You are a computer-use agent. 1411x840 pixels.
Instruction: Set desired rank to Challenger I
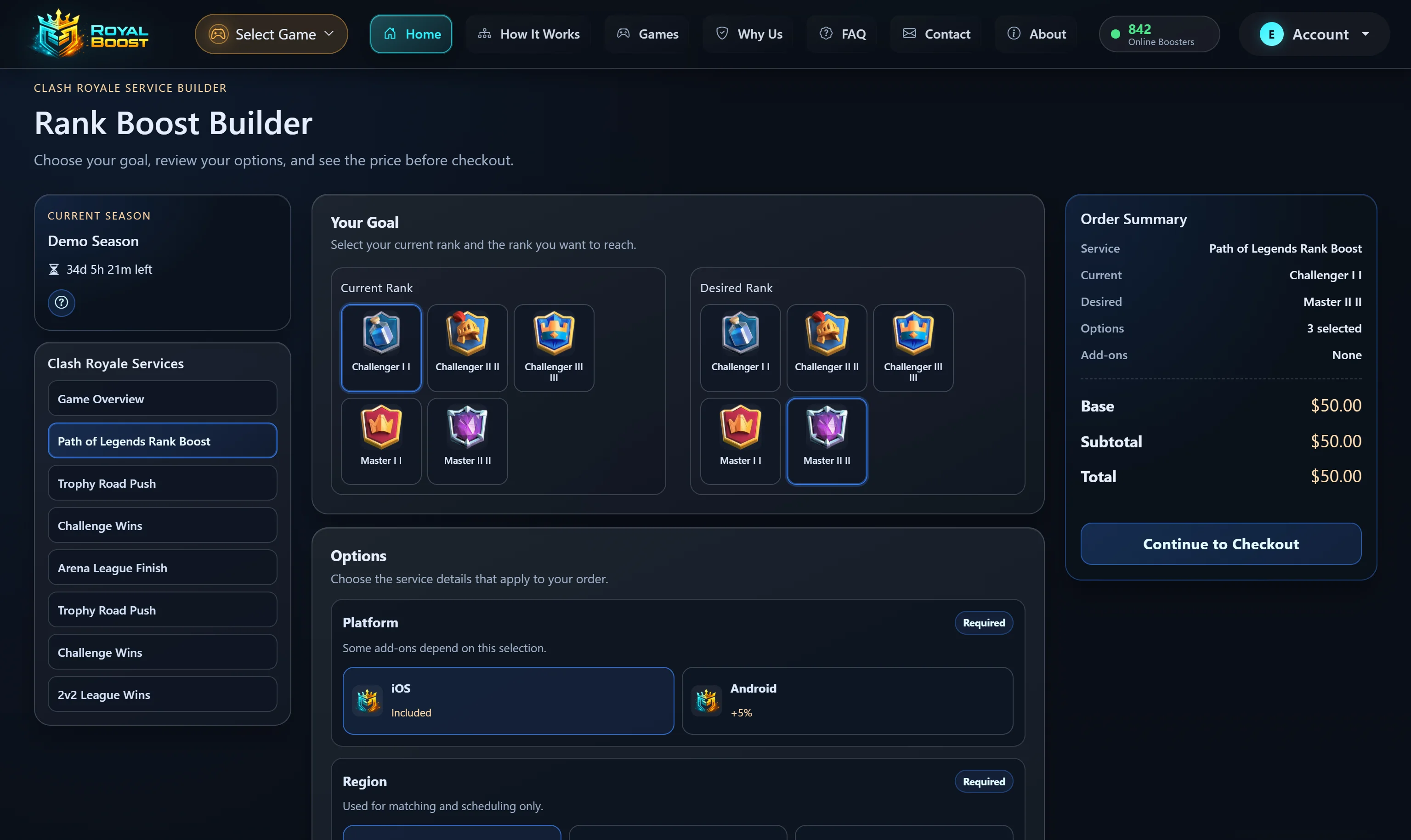[x=741, y=348]
